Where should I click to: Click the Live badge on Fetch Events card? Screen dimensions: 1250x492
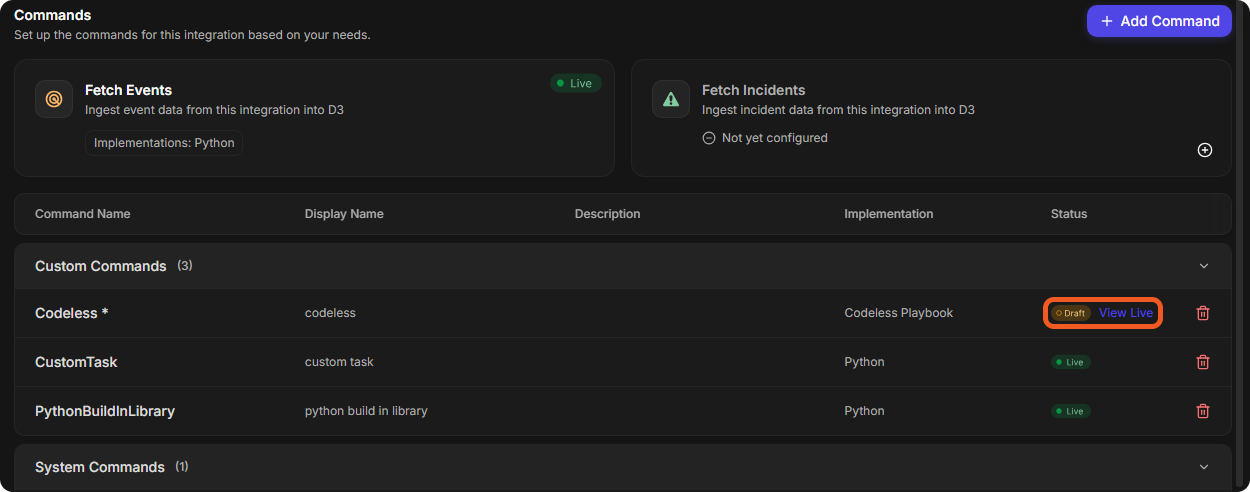pyautogui.click(x=575, y=83)
